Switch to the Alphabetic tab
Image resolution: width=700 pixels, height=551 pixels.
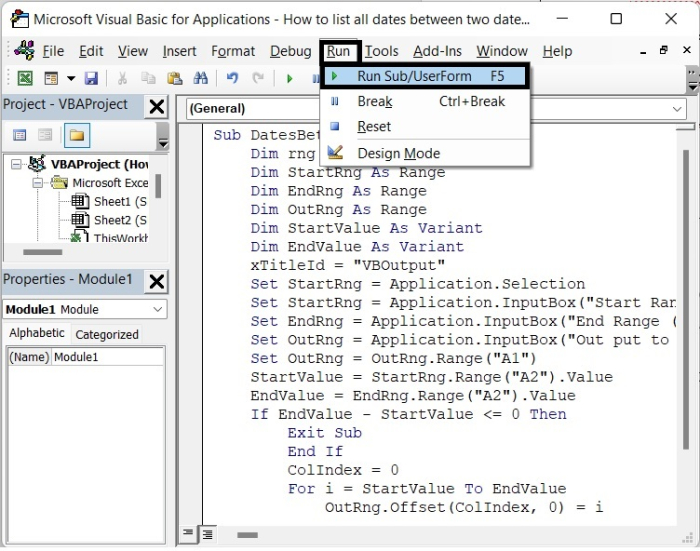click(x=37, y=333)
